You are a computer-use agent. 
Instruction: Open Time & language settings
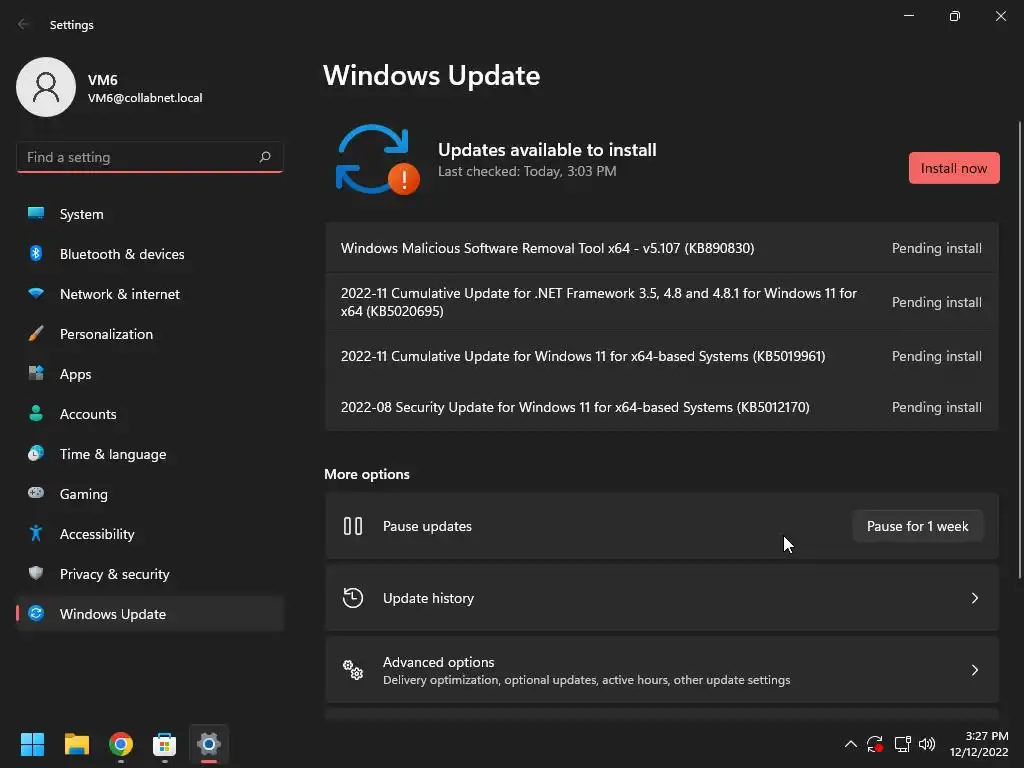(150, 453)
